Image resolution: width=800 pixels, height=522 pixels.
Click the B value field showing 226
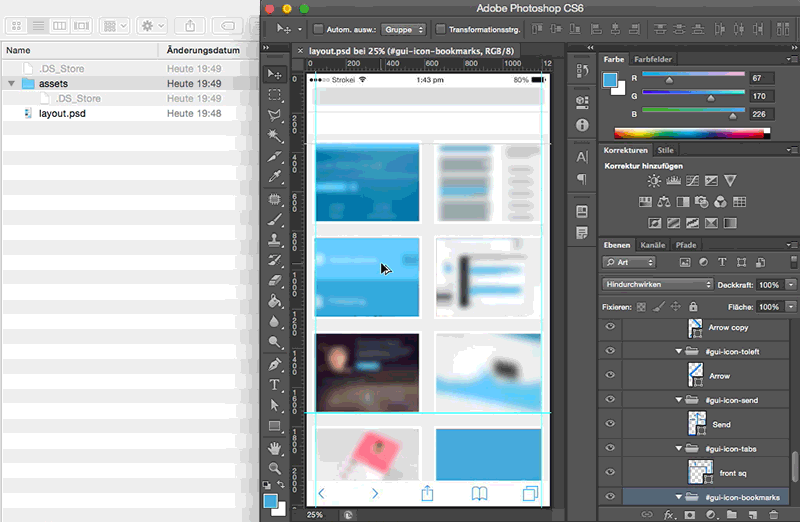[x=762, y=114]
